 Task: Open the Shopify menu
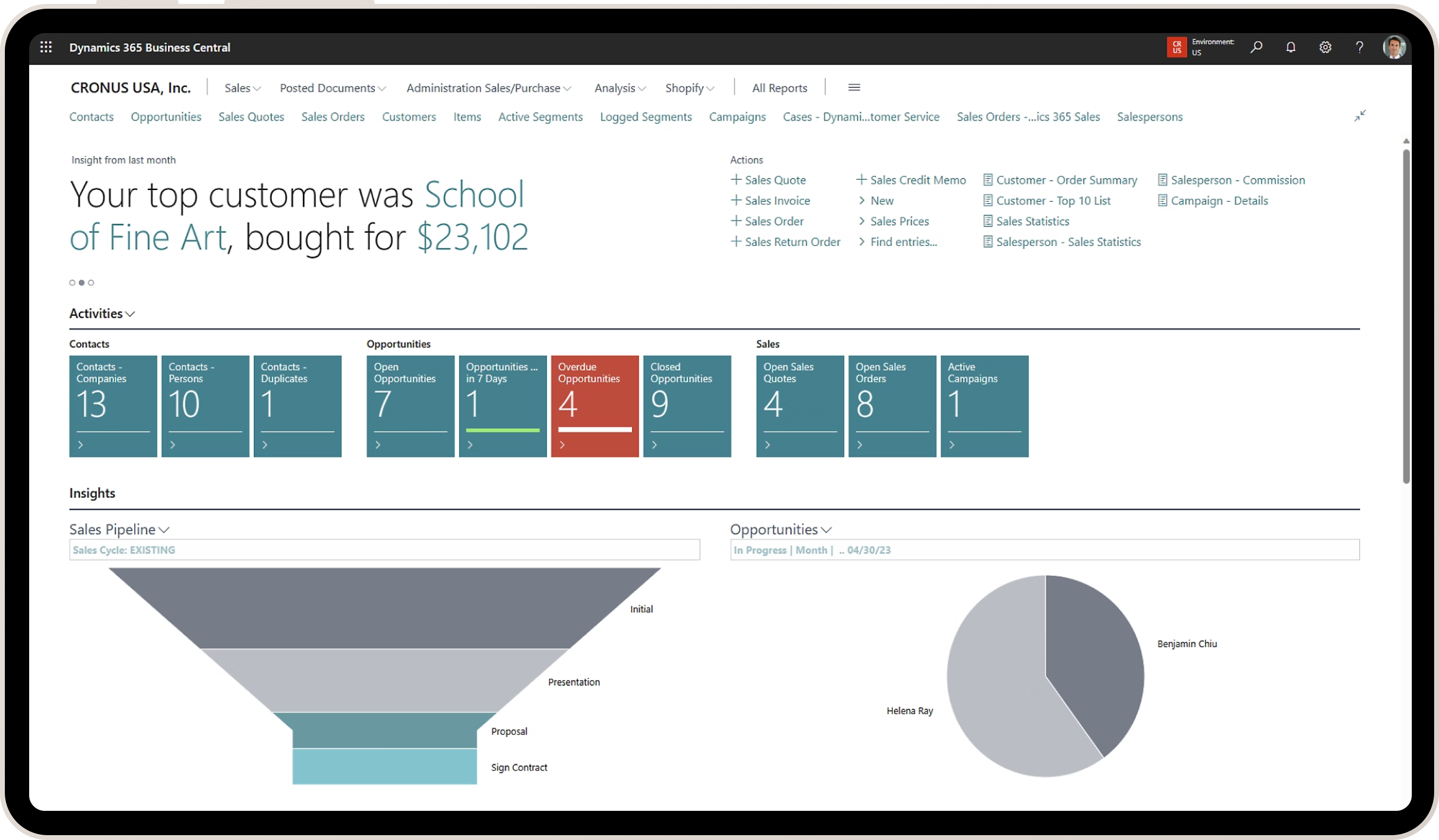point(689,88)
